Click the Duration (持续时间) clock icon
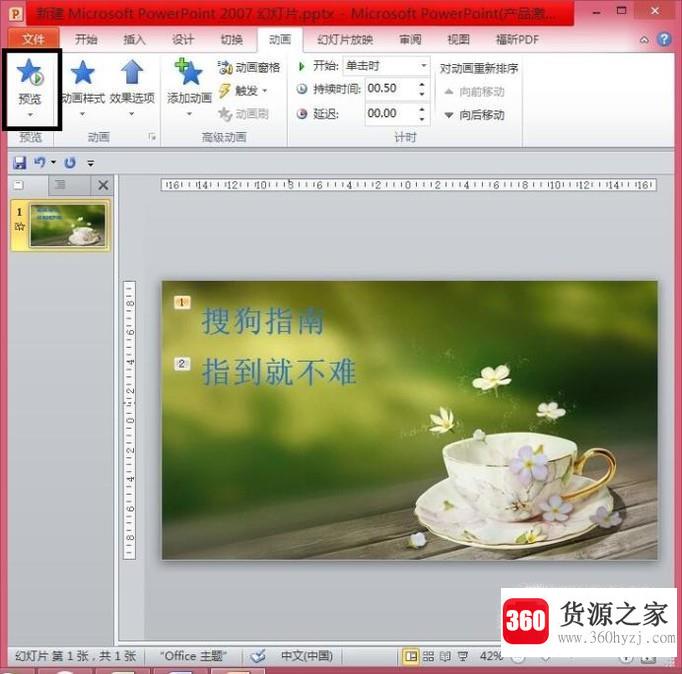Viewport: 682px width, 674px height. coord(302,89)
